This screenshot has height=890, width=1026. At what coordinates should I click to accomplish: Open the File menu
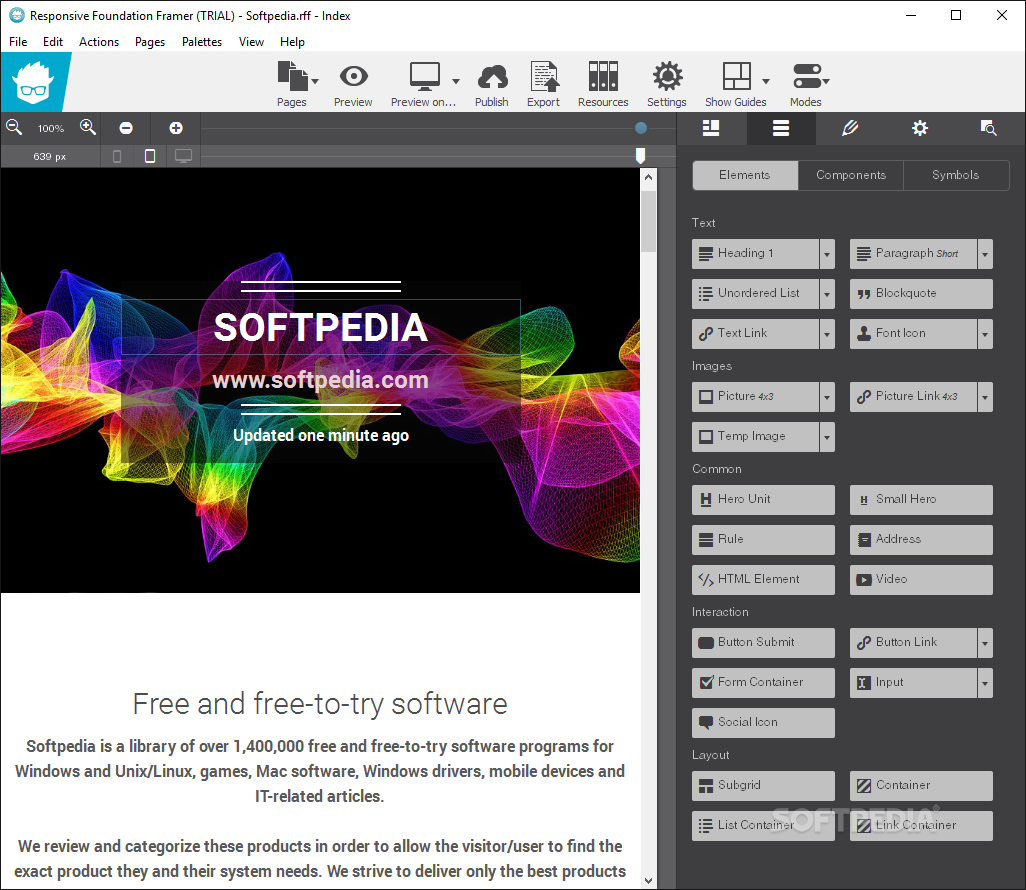coord(18,42)
